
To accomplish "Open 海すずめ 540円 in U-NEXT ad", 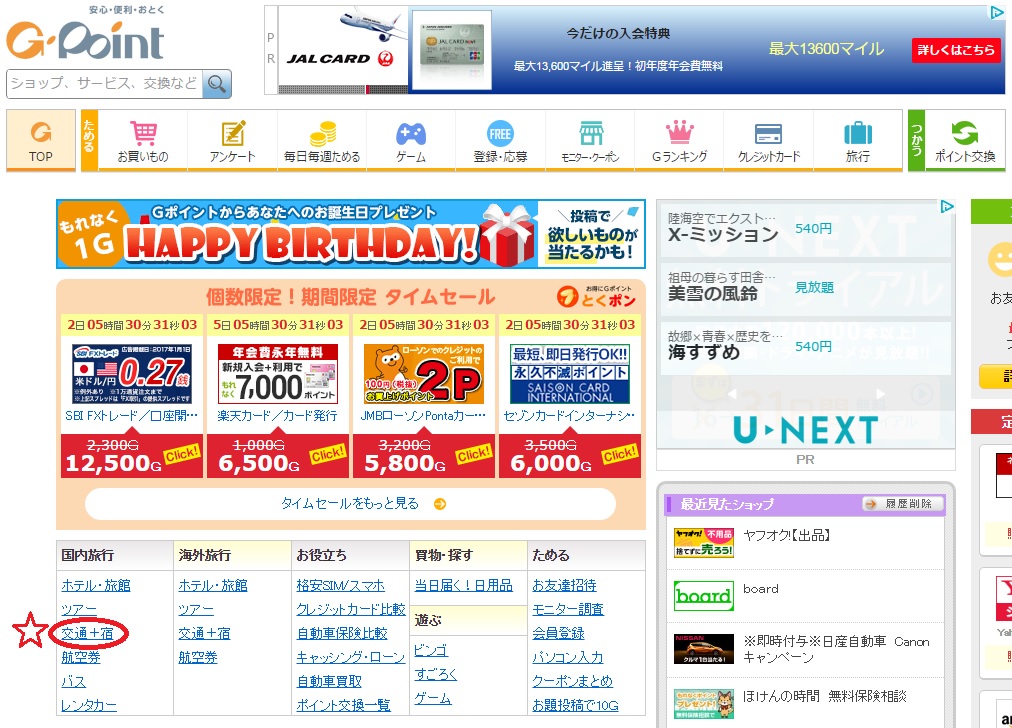I will [805, 347].
